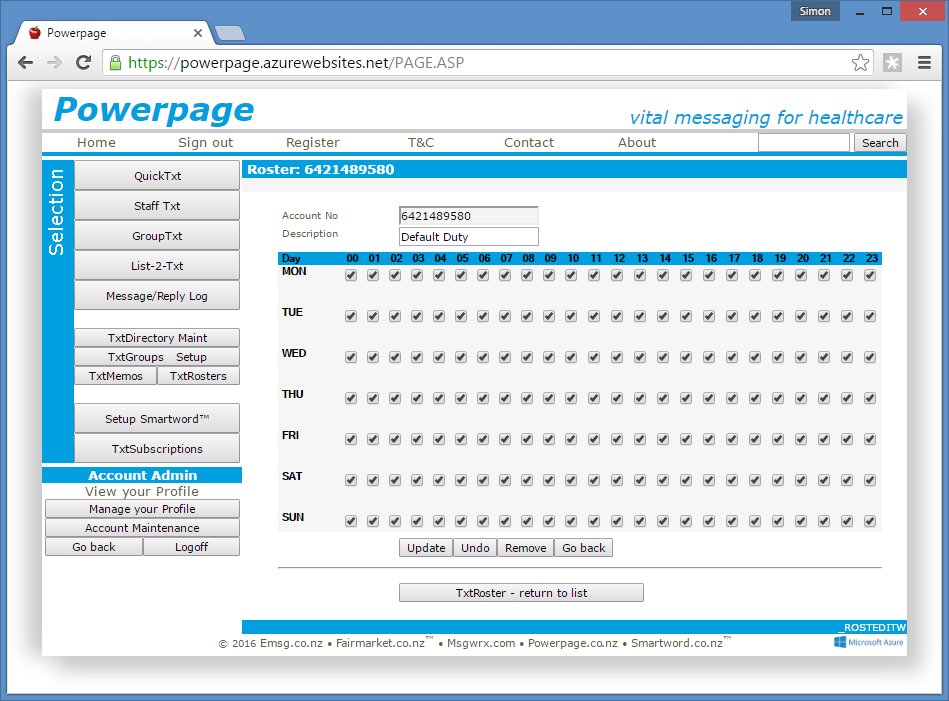Close the Powerpage browser tab

point(197,33)
